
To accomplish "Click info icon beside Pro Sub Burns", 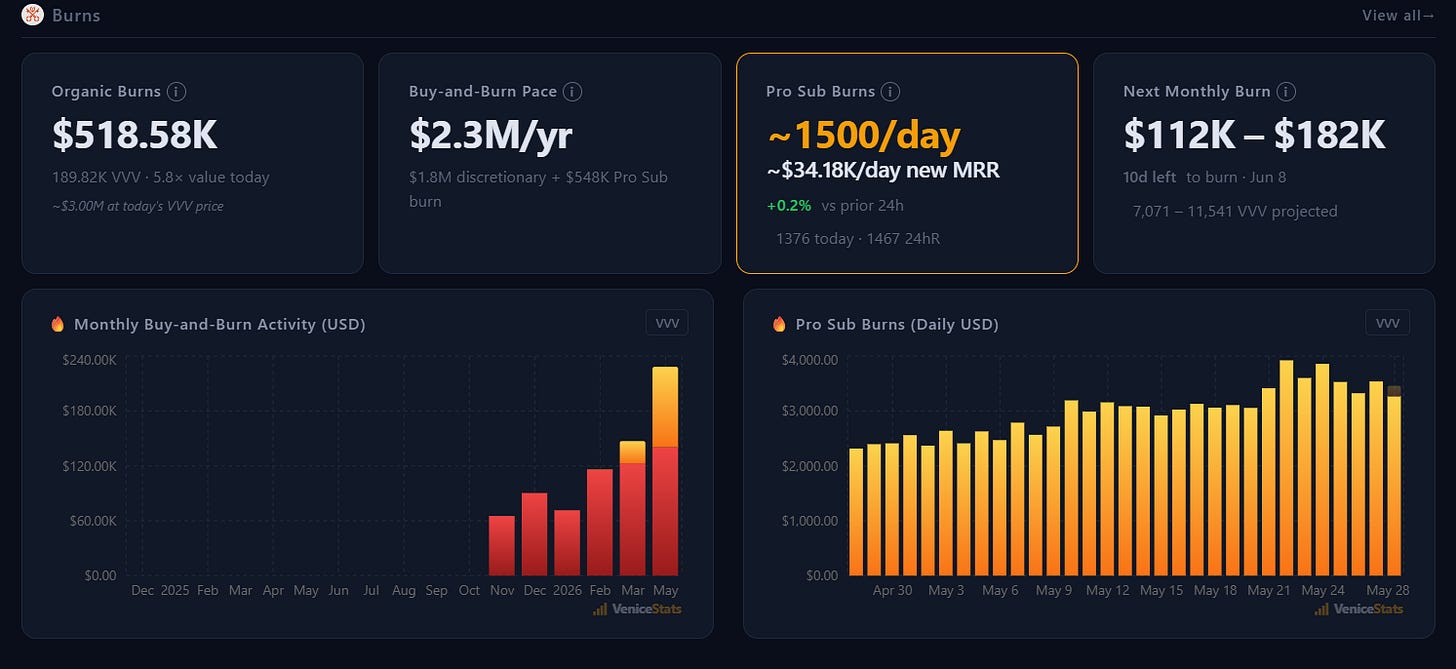I will [x=890, y=91].
